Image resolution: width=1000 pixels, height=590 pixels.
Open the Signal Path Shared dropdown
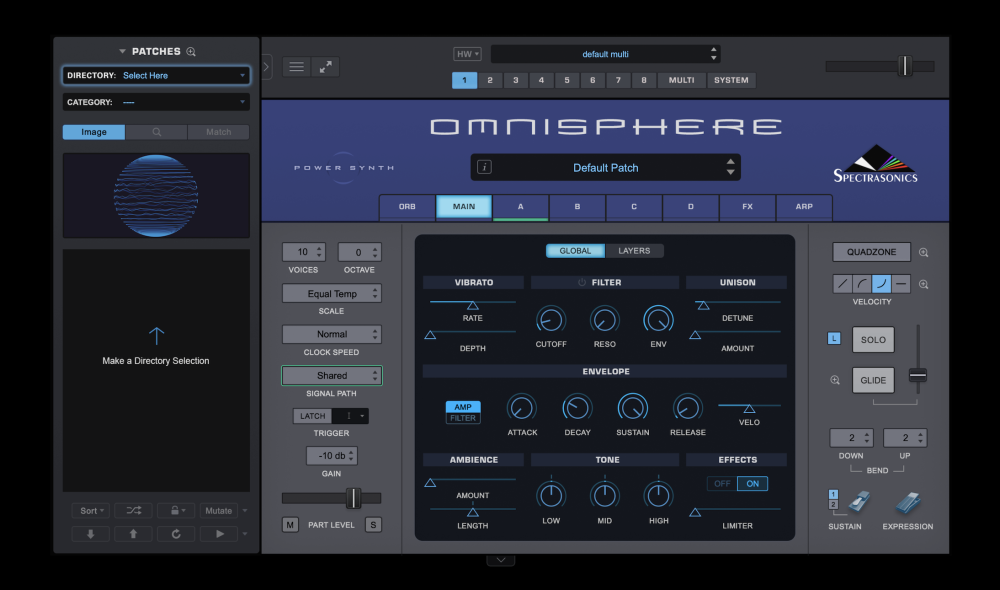click(331, 375)
